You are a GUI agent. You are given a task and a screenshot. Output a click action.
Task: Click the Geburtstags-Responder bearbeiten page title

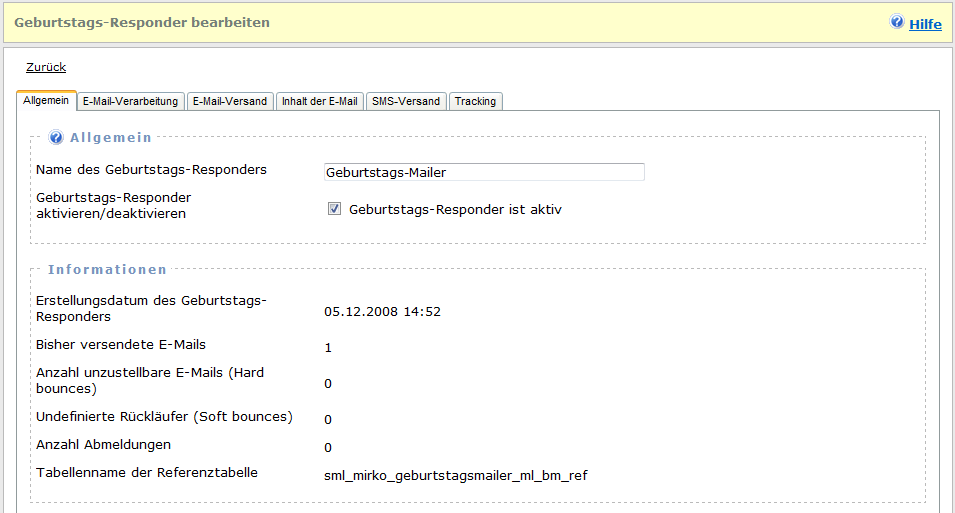point(142,22)
